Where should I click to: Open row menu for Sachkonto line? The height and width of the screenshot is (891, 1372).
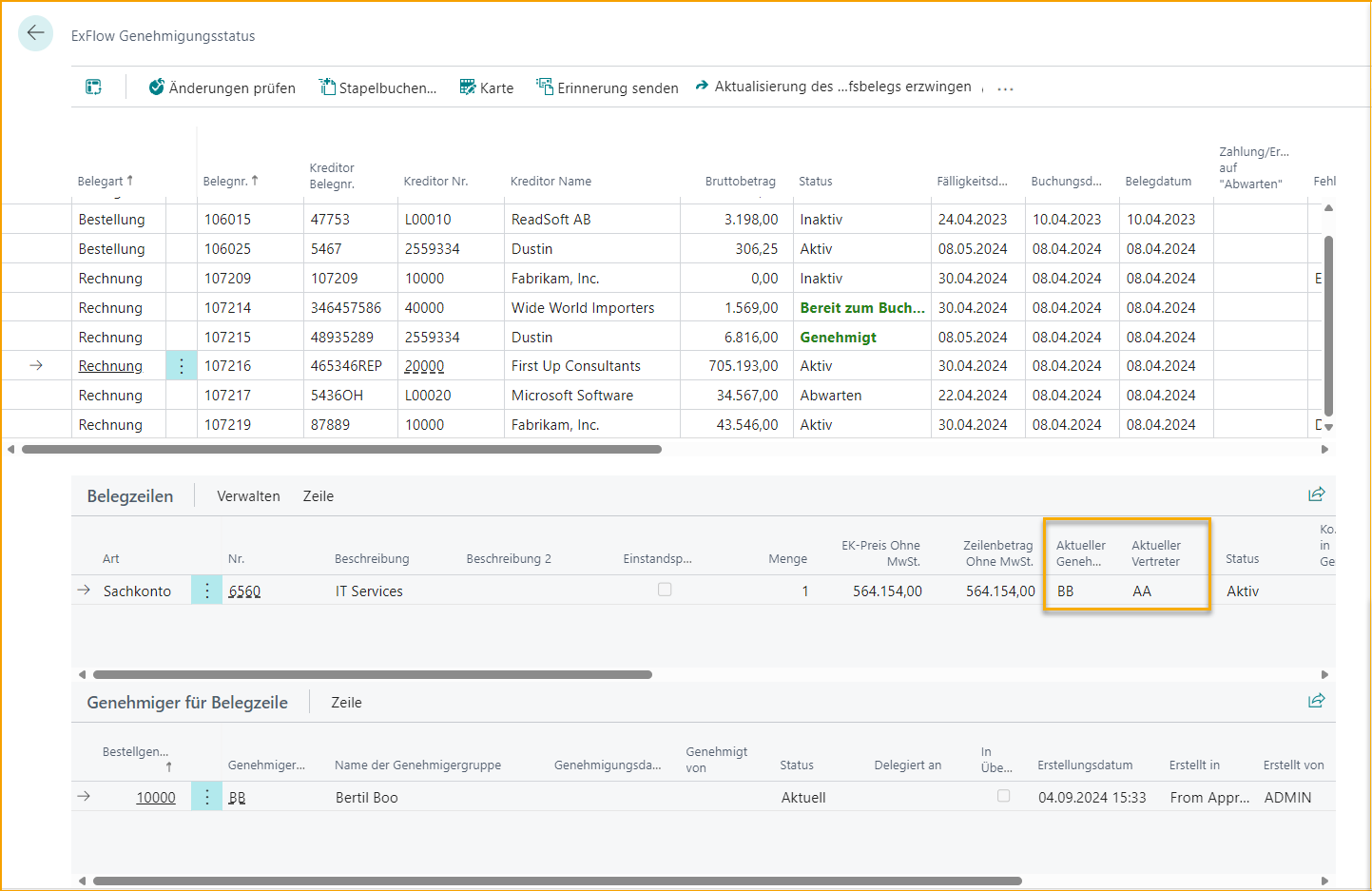click(206, 591)
